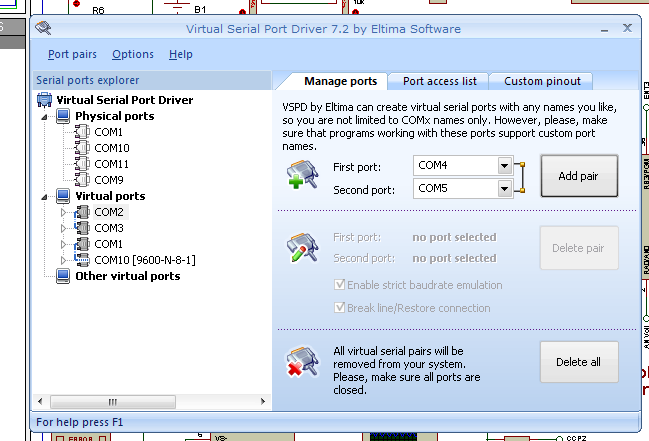The image size is (649, 441).
Task: Select physical port COM11 in tree
Action: pyautogui.click(x=111, y=164)
